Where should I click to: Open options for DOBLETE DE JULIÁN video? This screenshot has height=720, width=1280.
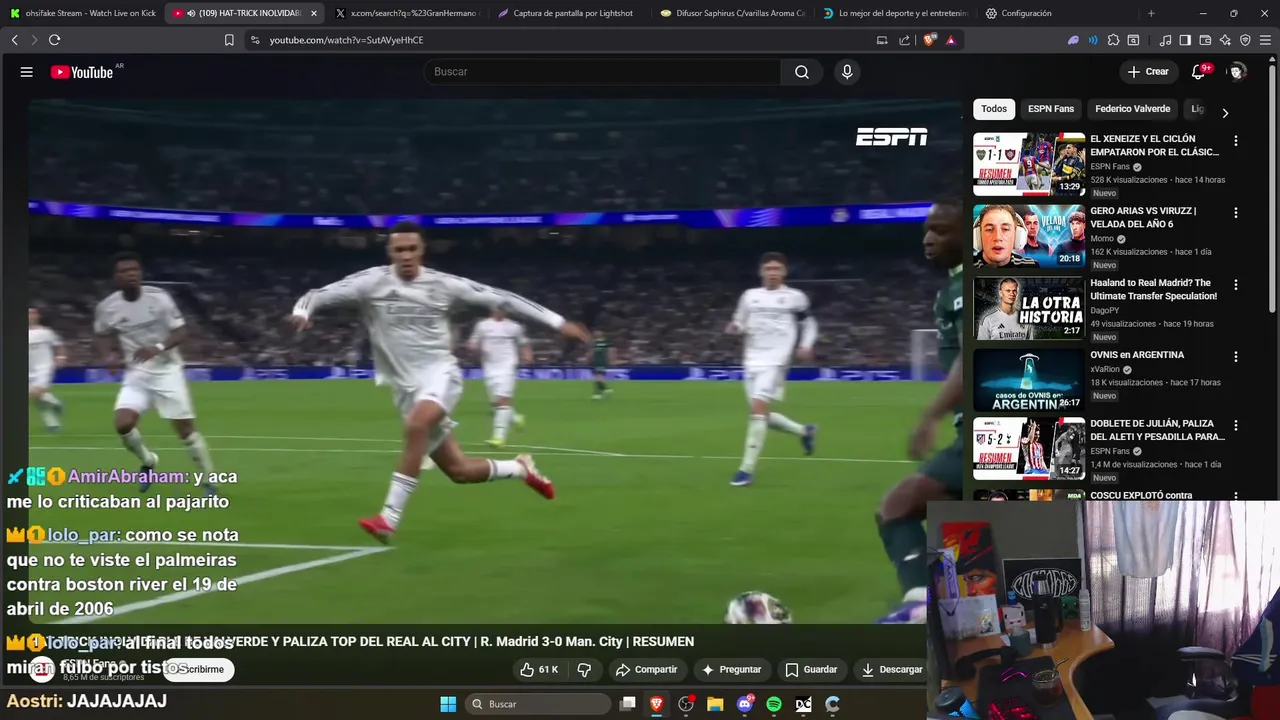pos(1236,425)
